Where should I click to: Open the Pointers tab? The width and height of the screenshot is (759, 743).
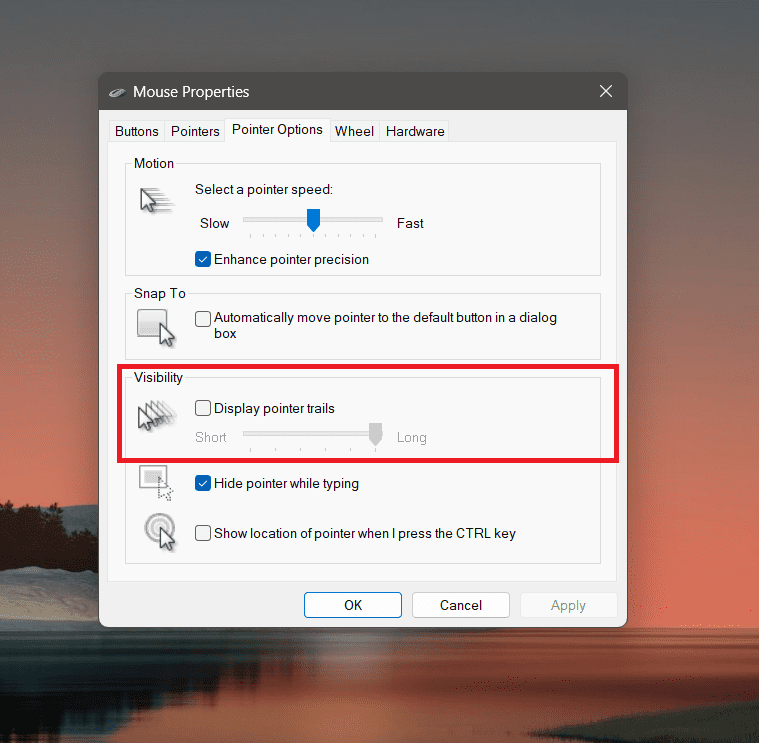click(x=195, y=131)
